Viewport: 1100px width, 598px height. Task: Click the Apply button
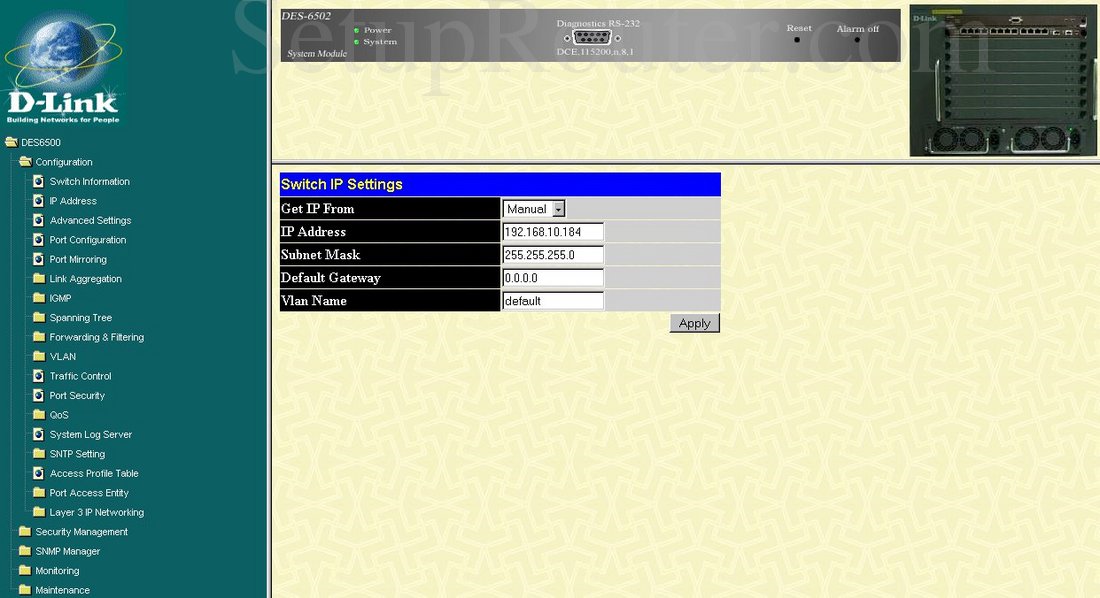click(x=694, y=323)
